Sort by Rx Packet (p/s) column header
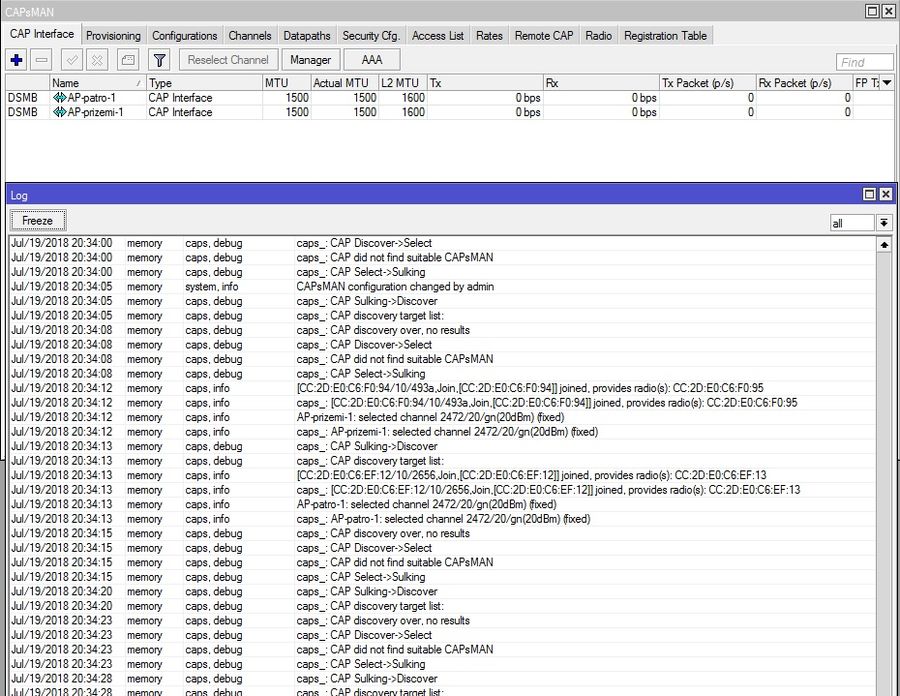Image resolution: width=900 pixels, height=696 pixels. click(804, 83)
